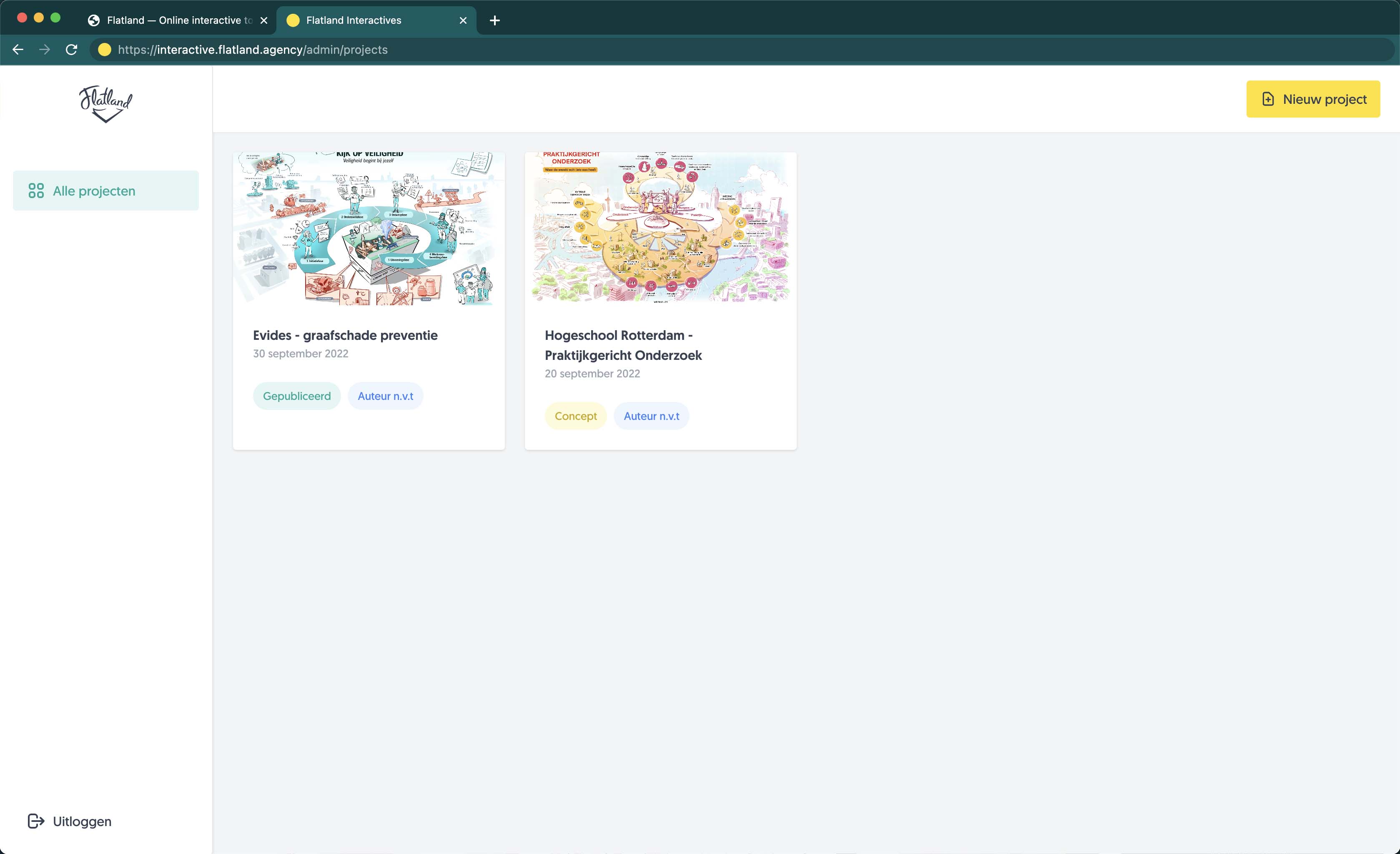Viewport: 1400px width, 854px height.
Task: Click the grid icon beside Alle projecten
Action: pos(36,191)
